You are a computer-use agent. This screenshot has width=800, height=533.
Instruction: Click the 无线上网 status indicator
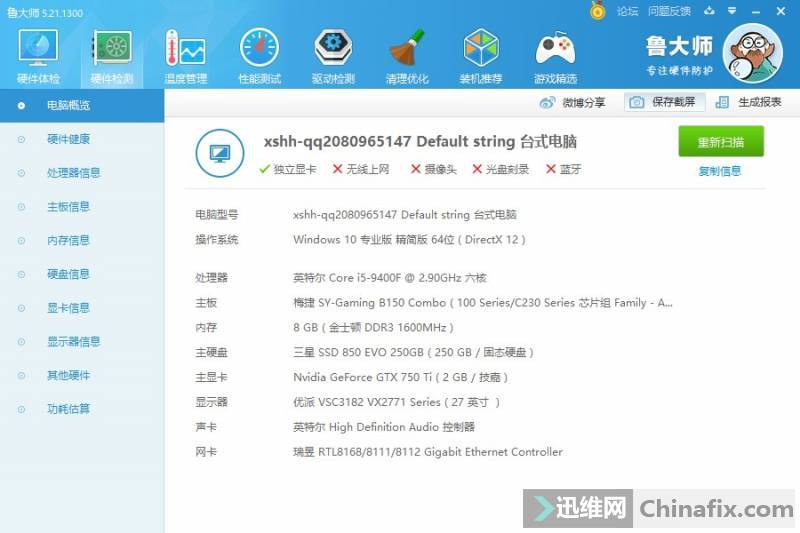point(361,169)
